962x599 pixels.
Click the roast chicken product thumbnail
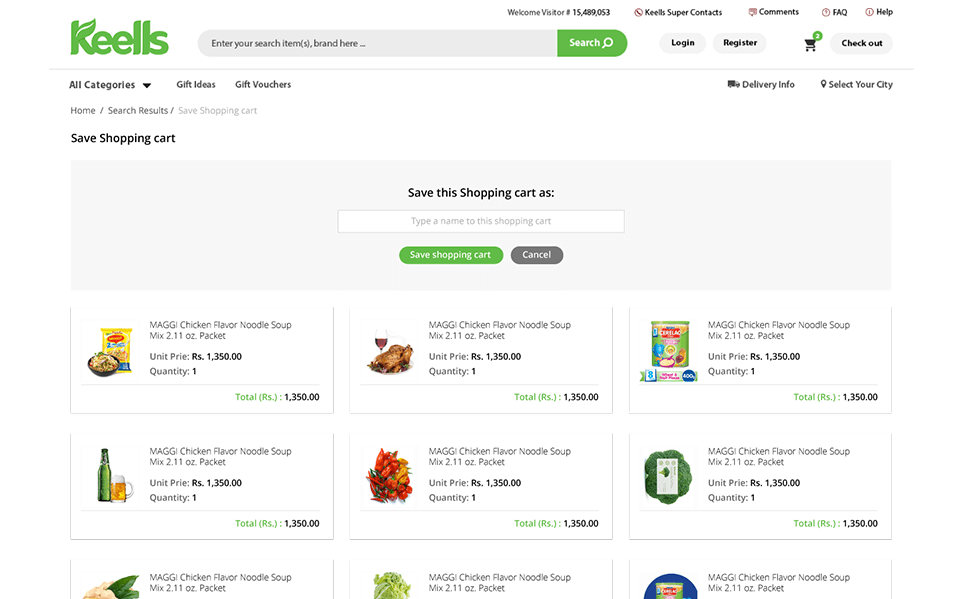pos(388,350)
